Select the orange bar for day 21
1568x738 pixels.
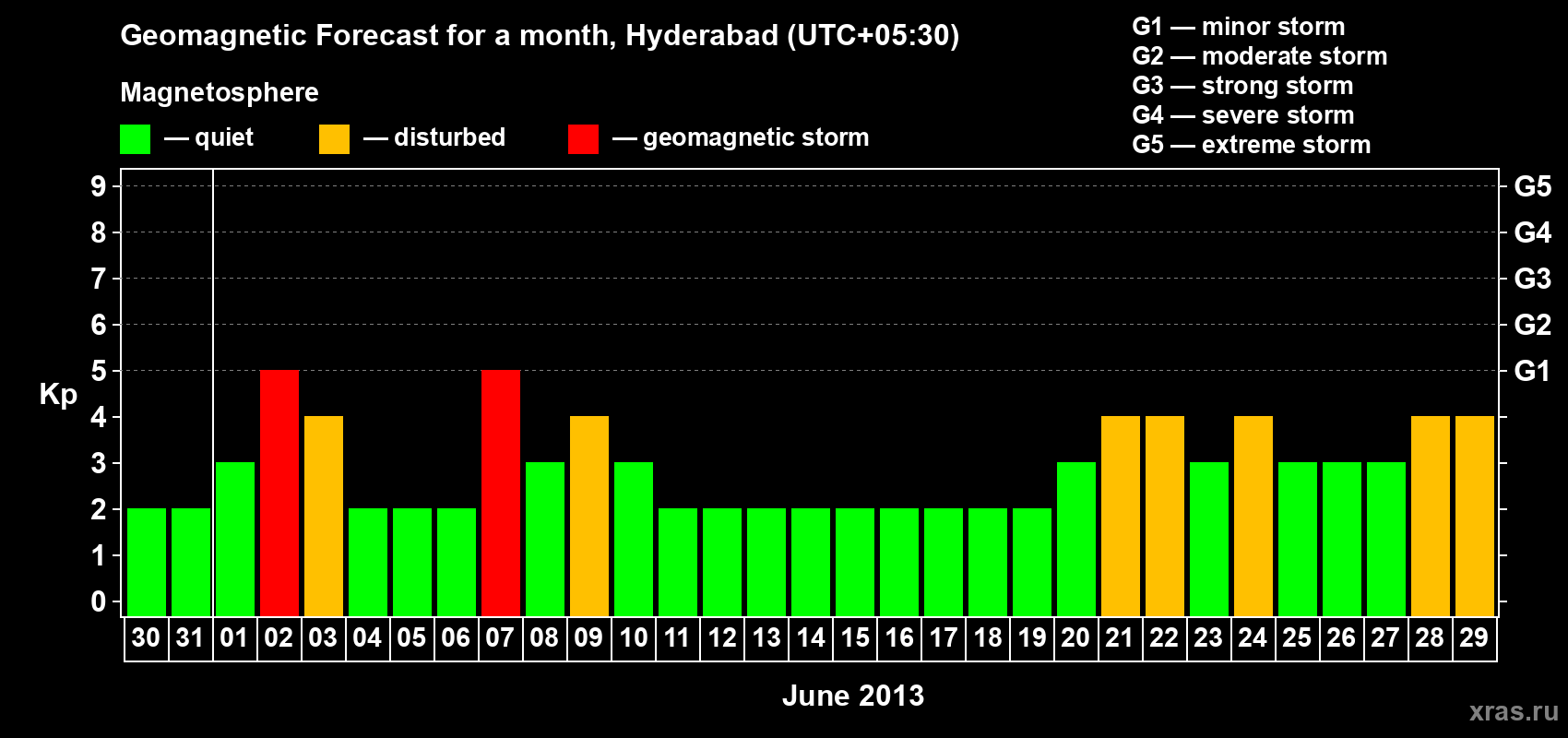coord(1121,516)
